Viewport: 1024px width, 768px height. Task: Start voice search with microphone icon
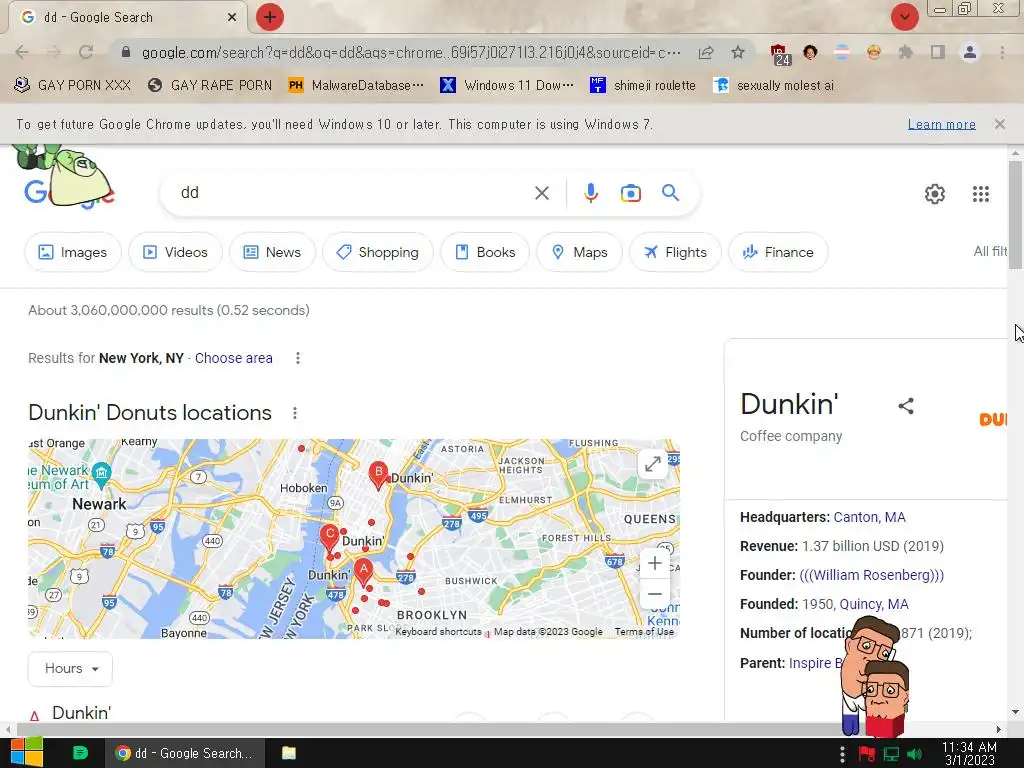tap(590, 193)
